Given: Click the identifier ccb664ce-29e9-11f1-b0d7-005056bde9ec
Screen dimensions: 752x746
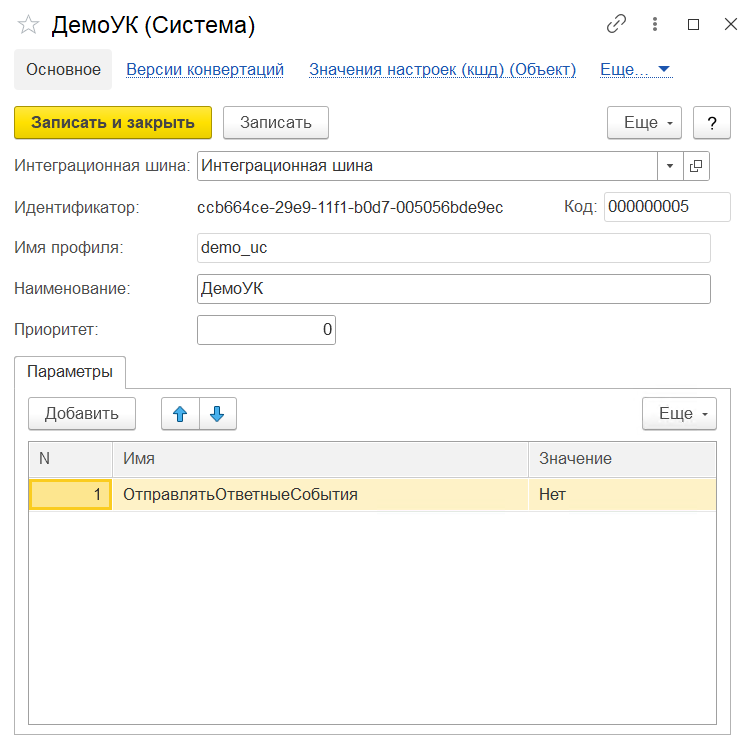Looking at the screenshot, I should pos(350,207).
